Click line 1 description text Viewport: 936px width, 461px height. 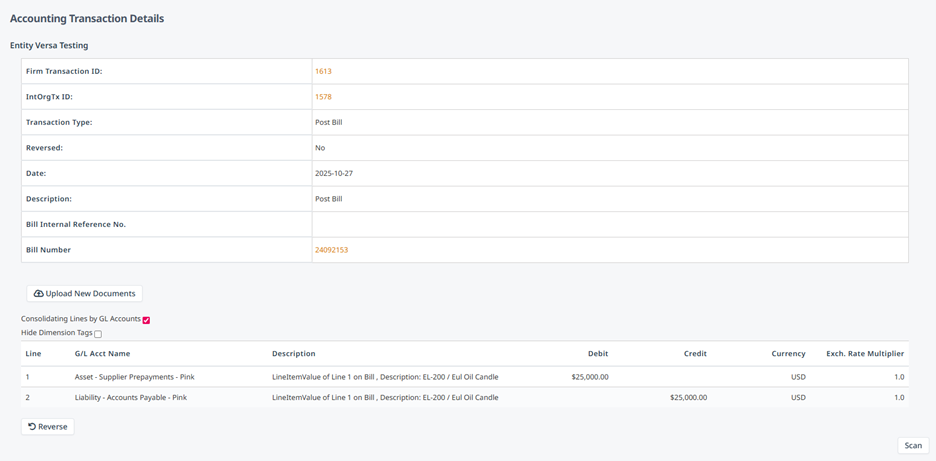coord(385,377)
